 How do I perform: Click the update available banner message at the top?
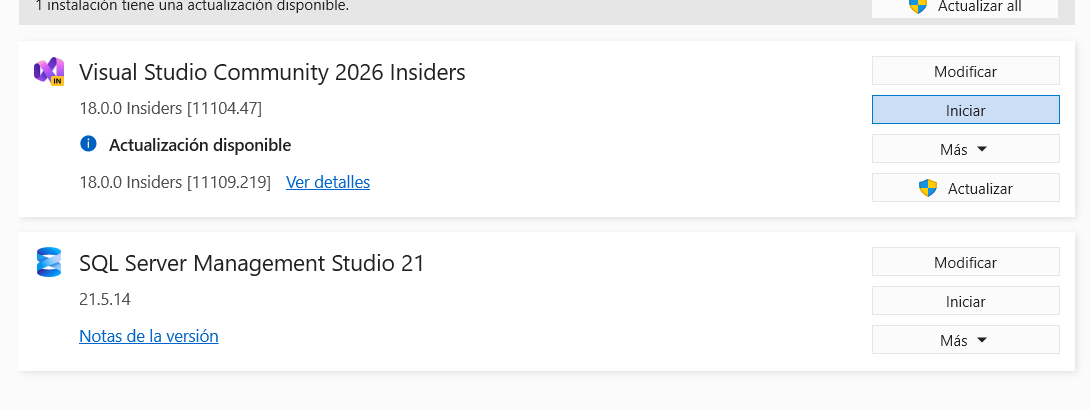[x=192, y=6]
